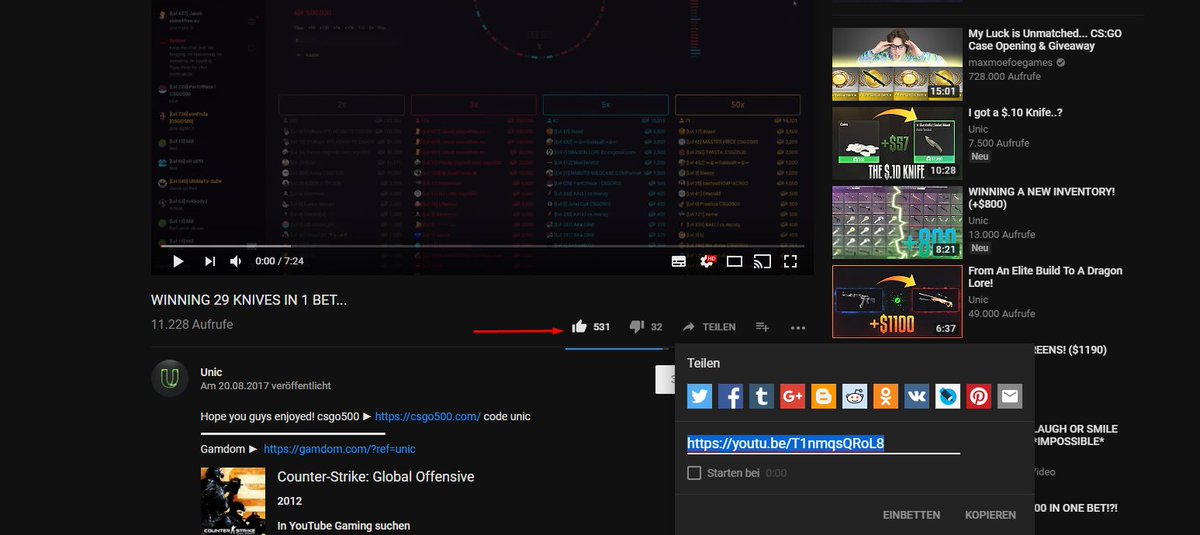The image size is (1200, 535).
Task: Click the 0:00 / 7:24 time display
Action: click(279, 261)
